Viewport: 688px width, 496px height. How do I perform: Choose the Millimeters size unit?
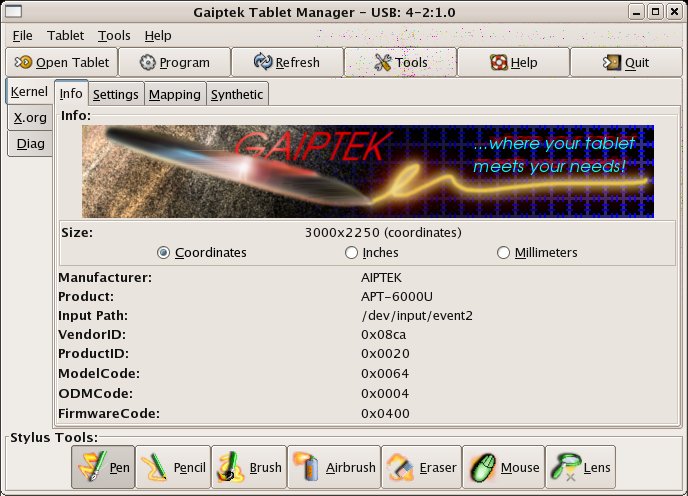point(537,253)
